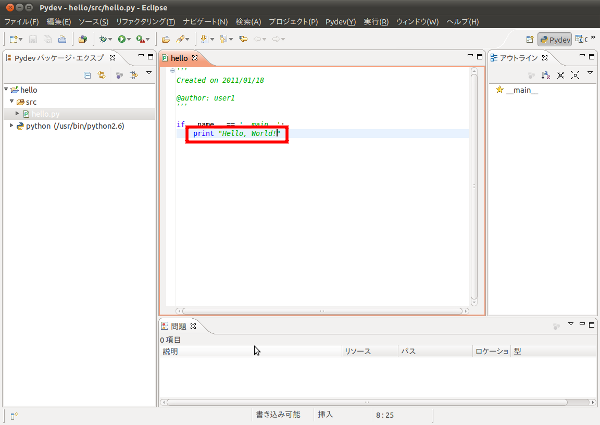Click the Print toolbar icon
Viewport: 600px width, 425px height.
[62, 39]
